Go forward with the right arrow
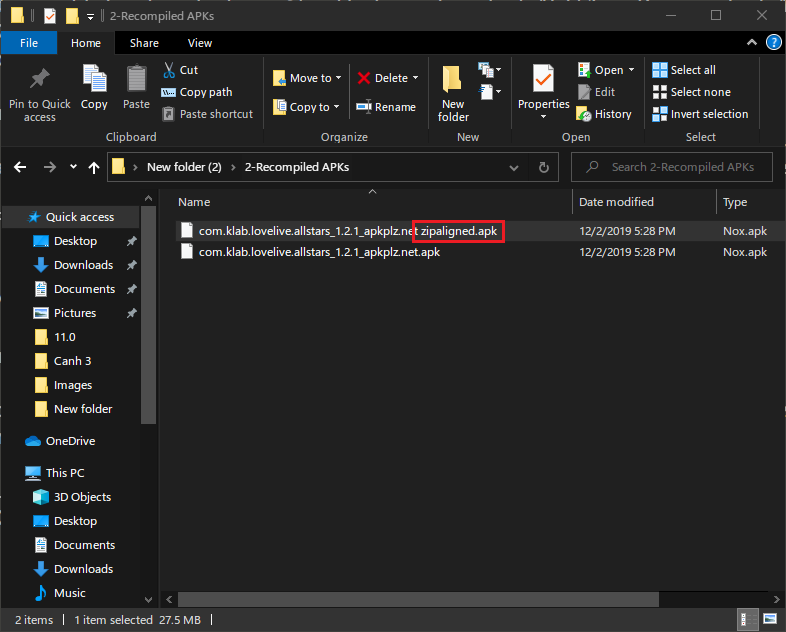 pos(50,167)
